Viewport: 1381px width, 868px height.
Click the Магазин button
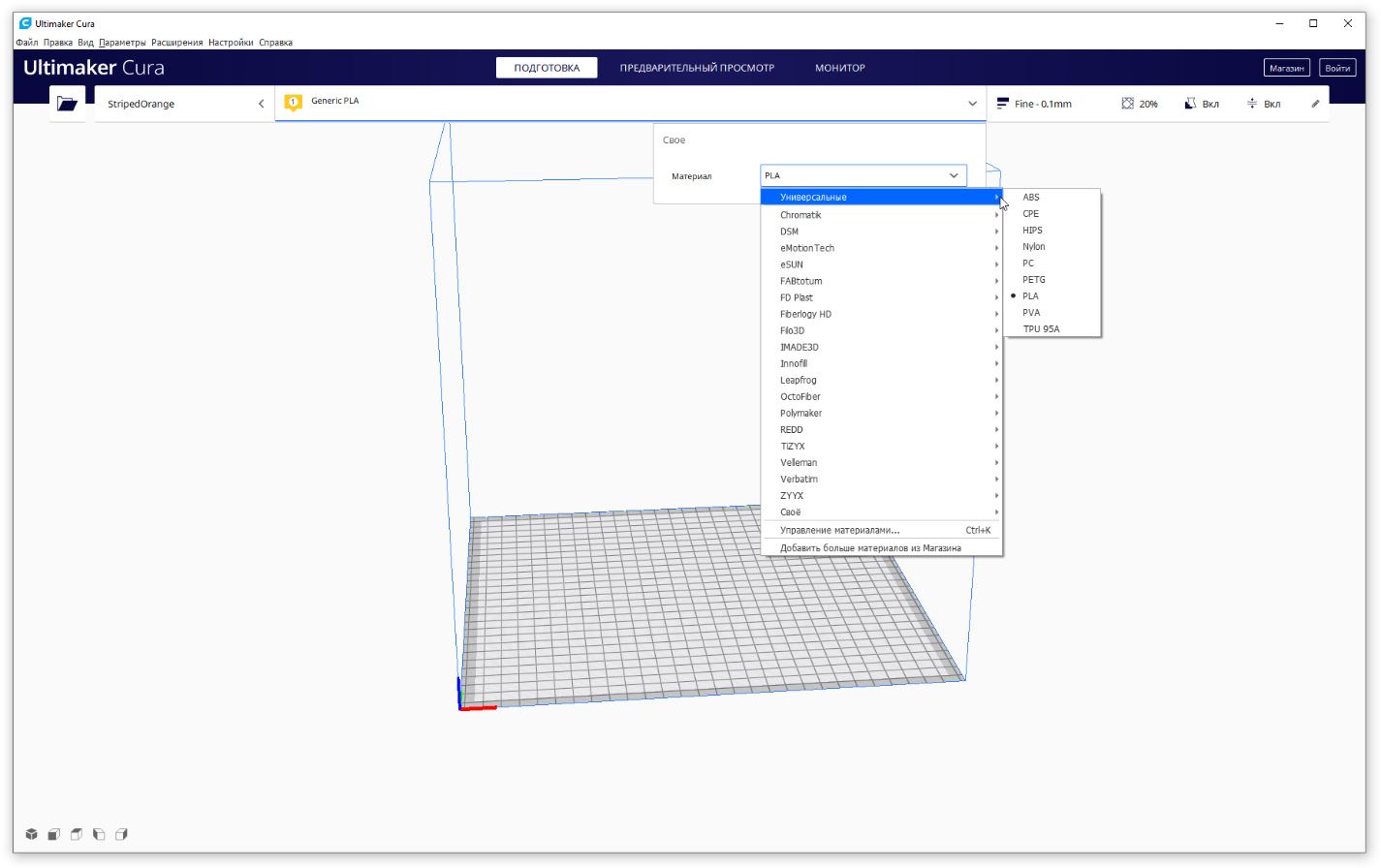click(1287, 68)
